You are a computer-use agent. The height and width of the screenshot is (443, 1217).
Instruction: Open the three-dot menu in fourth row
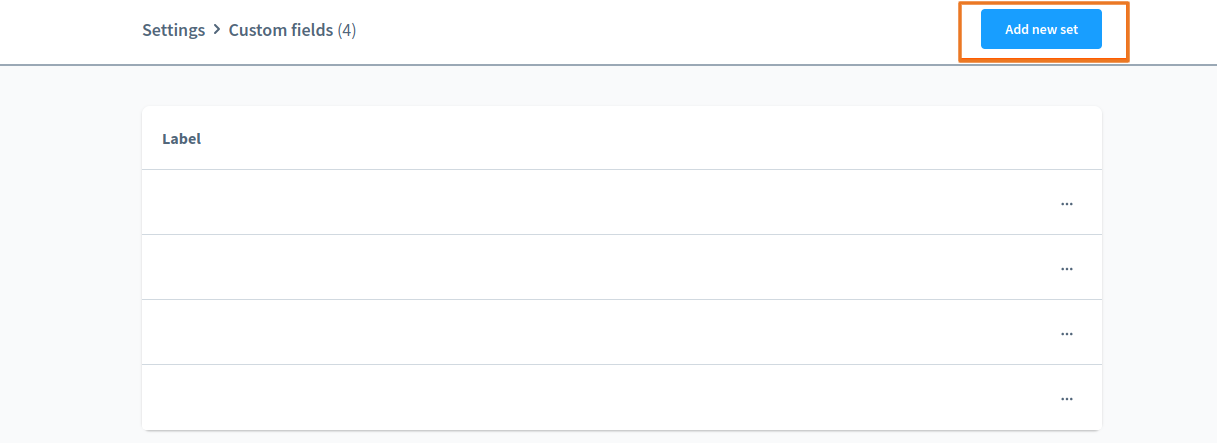tap(1066, 398)
